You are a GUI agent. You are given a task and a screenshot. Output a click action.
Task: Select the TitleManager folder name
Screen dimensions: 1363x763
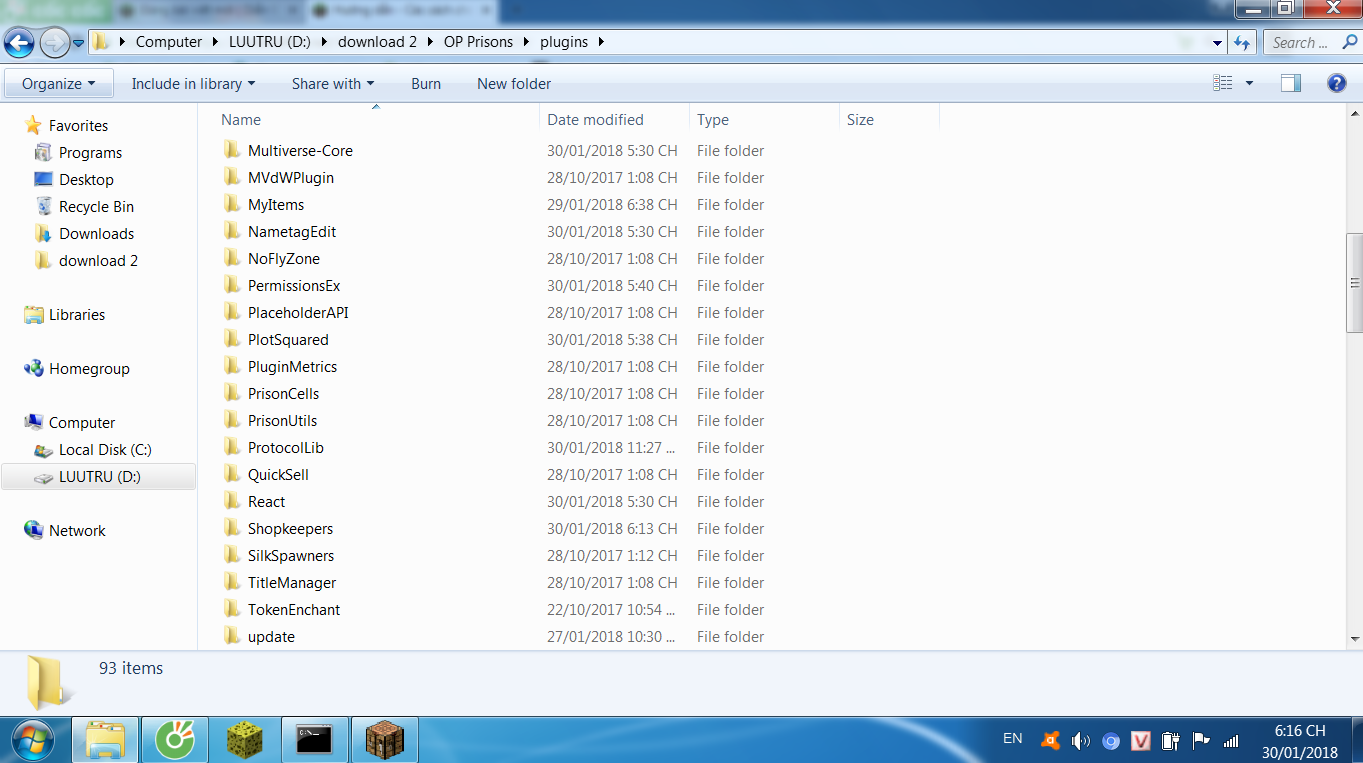(x=292, y=583)
